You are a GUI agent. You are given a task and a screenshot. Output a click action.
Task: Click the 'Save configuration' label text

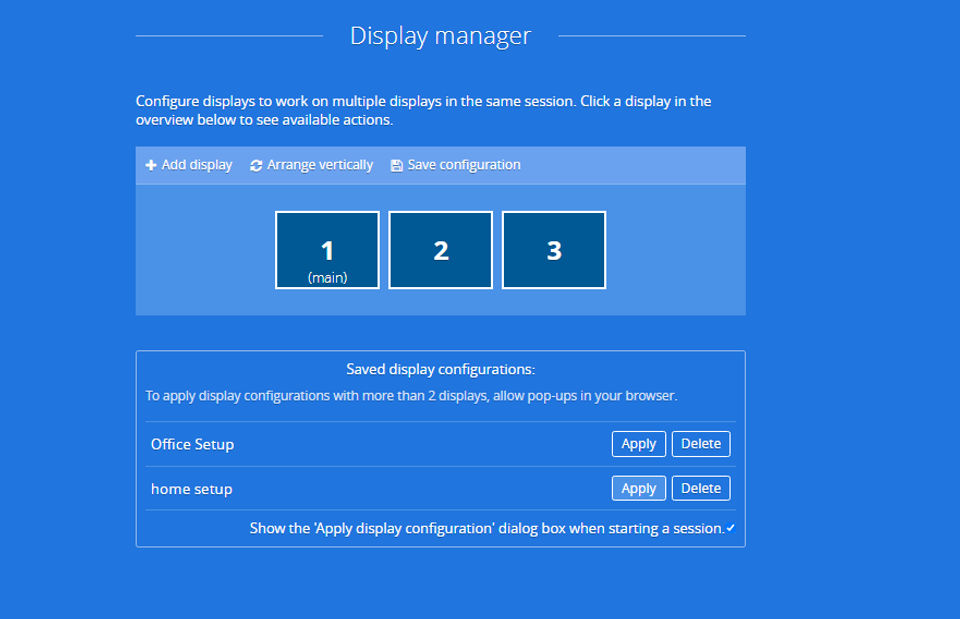[464, 165]
